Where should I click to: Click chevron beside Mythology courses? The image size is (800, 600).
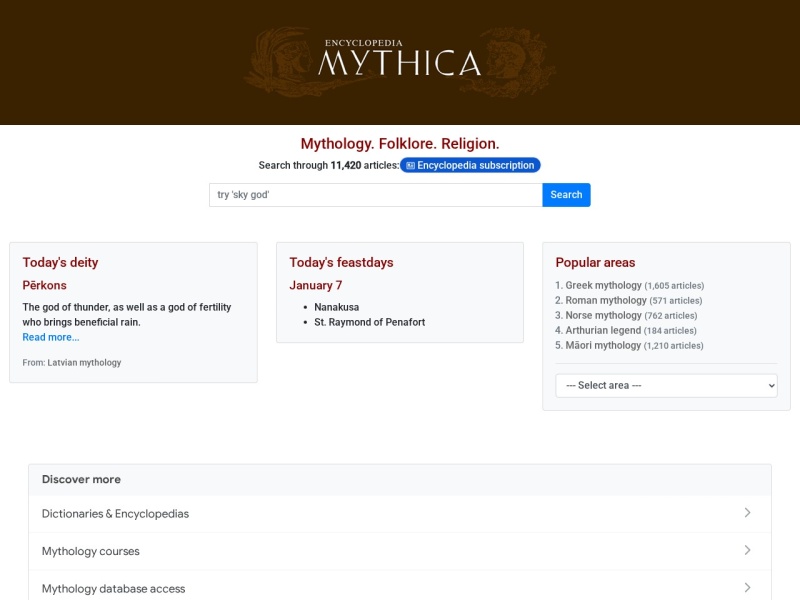tap(747, 550)
